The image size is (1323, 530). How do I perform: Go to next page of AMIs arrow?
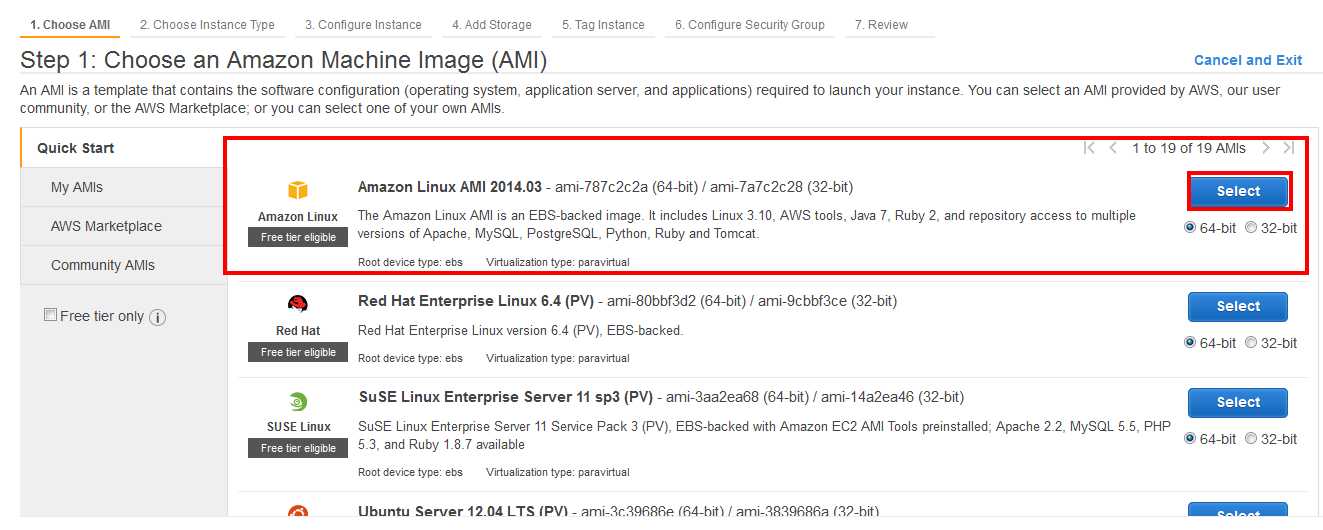1266,148
